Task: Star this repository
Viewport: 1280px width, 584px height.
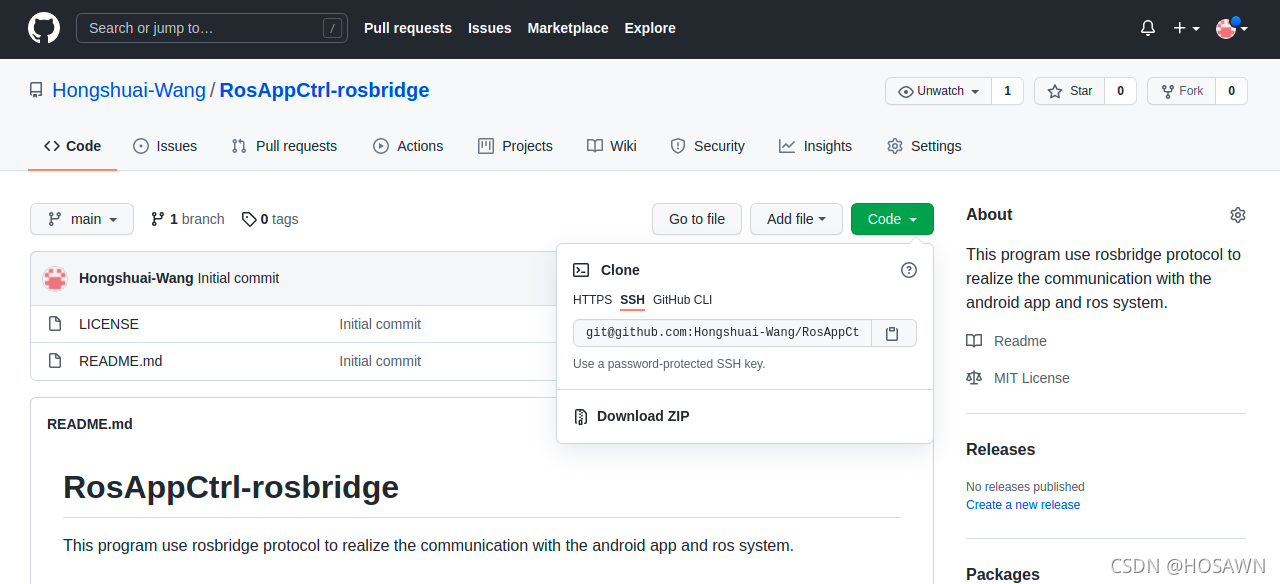Action: [1069, 91]
